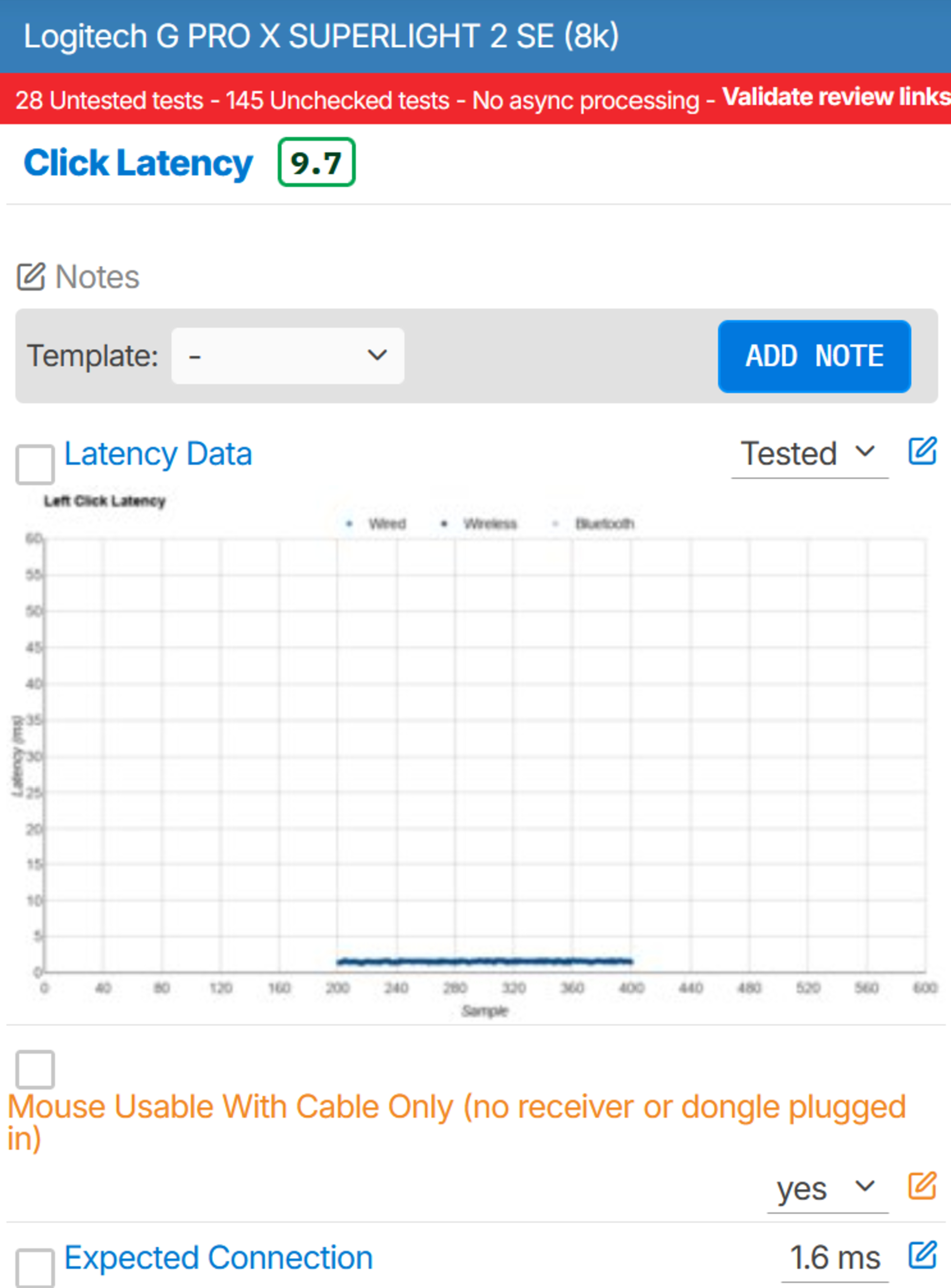Viewport: 951px width, 1288px height.
Task: Toggle the Wired legend marker in chart
Action: 349,524
